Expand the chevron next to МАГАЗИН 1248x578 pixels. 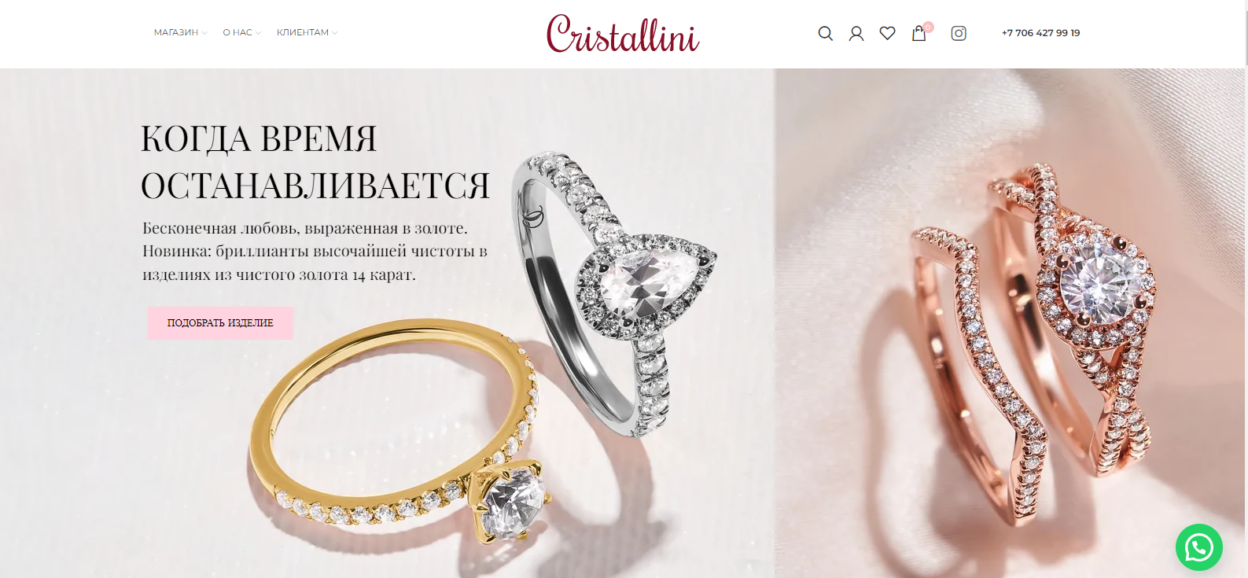(x=204, y=33)
